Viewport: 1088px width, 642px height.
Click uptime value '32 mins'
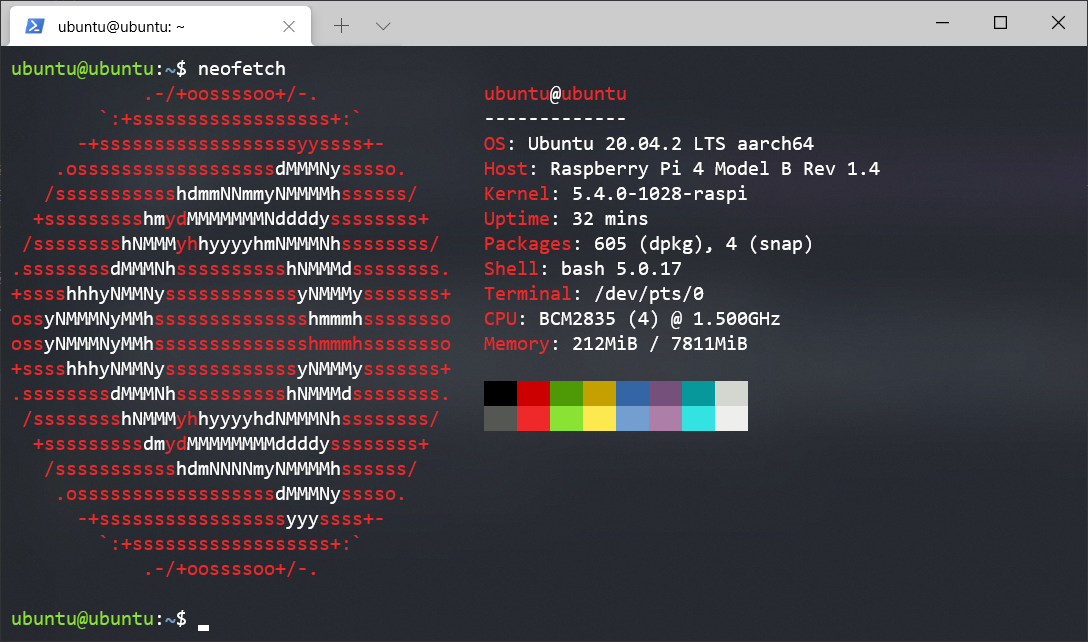pos(610,219)
